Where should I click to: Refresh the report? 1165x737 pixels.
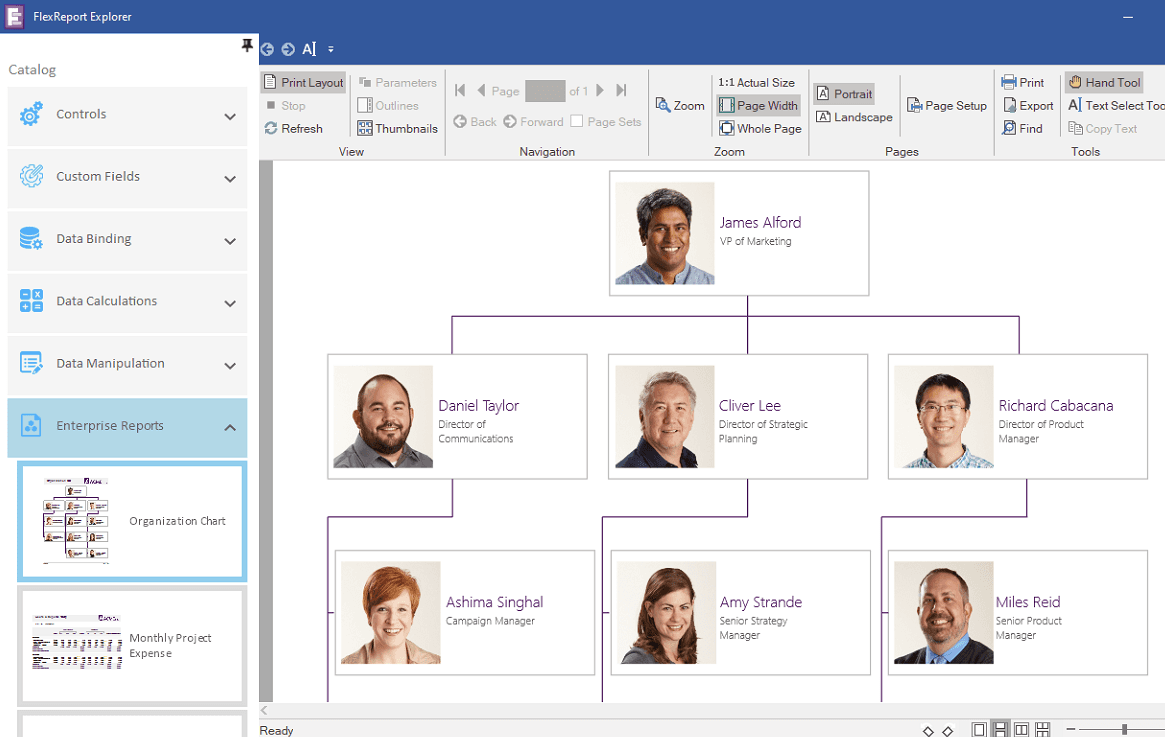tap(293, 129)
